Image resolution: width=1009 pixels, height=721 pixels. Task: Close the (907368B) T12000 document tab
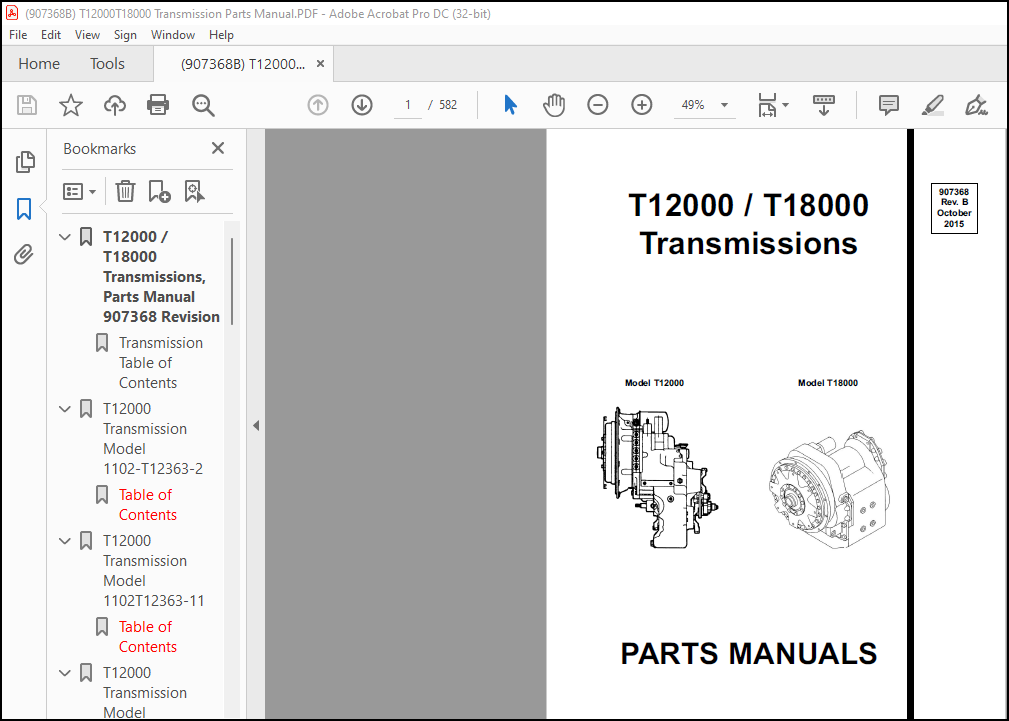[320, 64]
